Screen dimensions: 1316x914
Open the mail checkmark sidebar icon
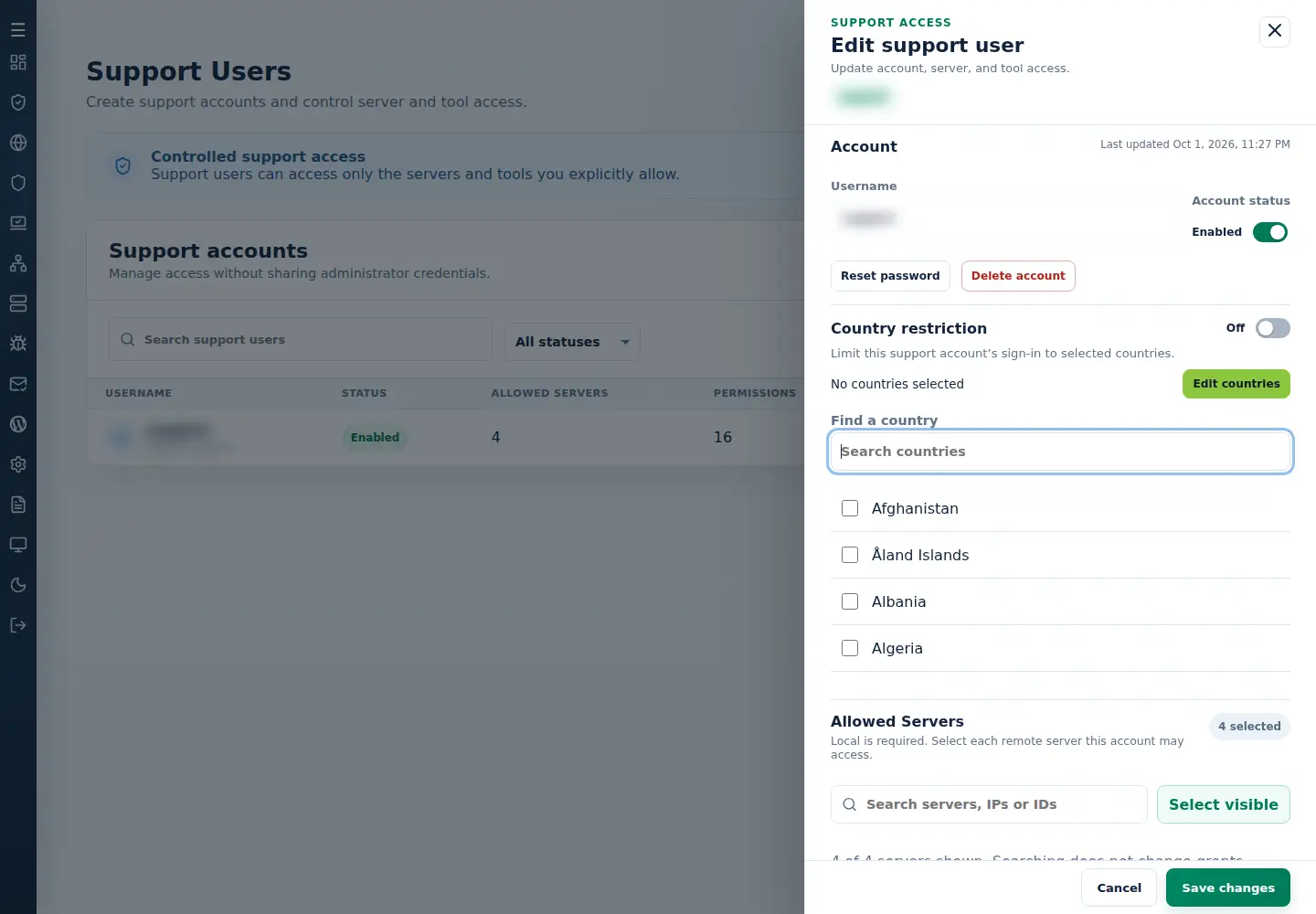click(18, 384)
